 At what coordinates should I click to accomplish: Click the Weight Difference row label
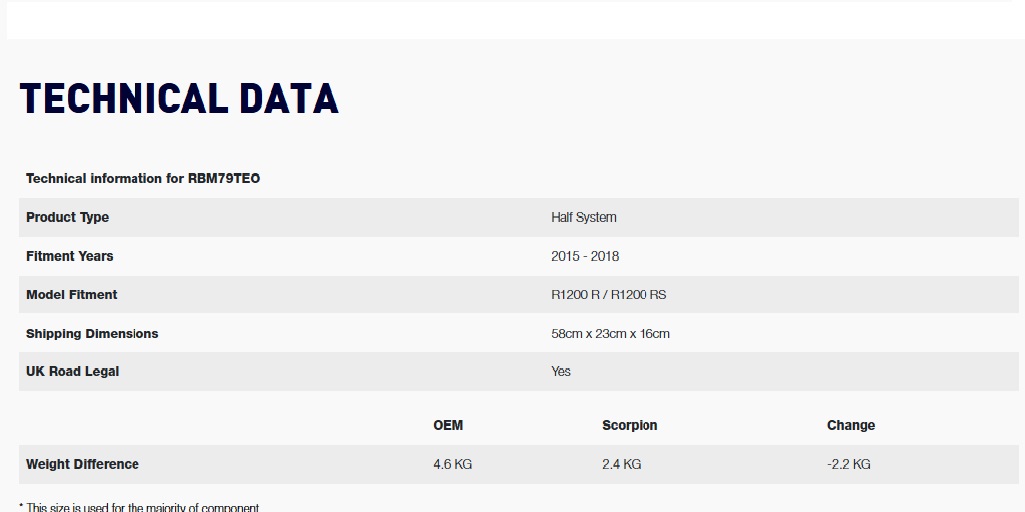click(x=82, y=464)
